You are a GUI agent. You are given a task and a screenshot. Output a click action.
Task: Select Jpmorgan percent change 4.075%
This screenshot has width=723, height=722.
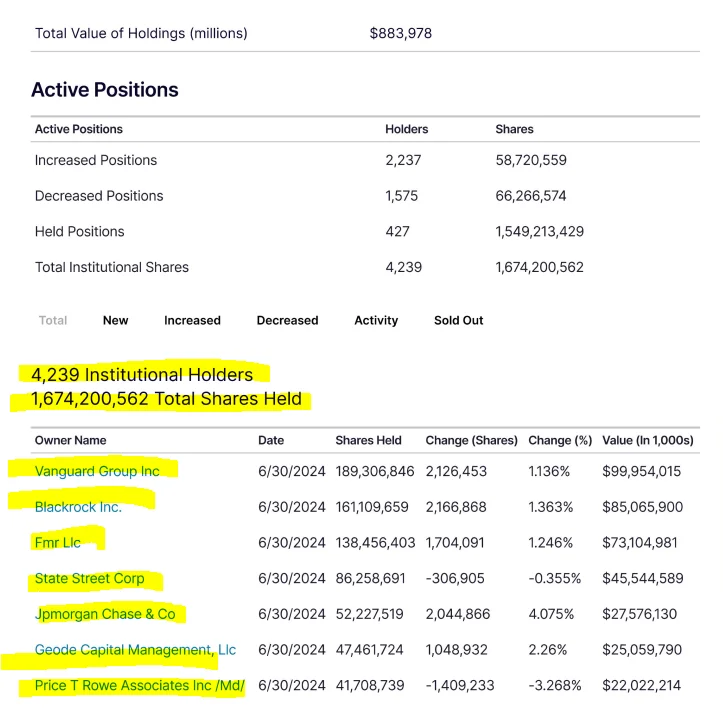[551, 614]
